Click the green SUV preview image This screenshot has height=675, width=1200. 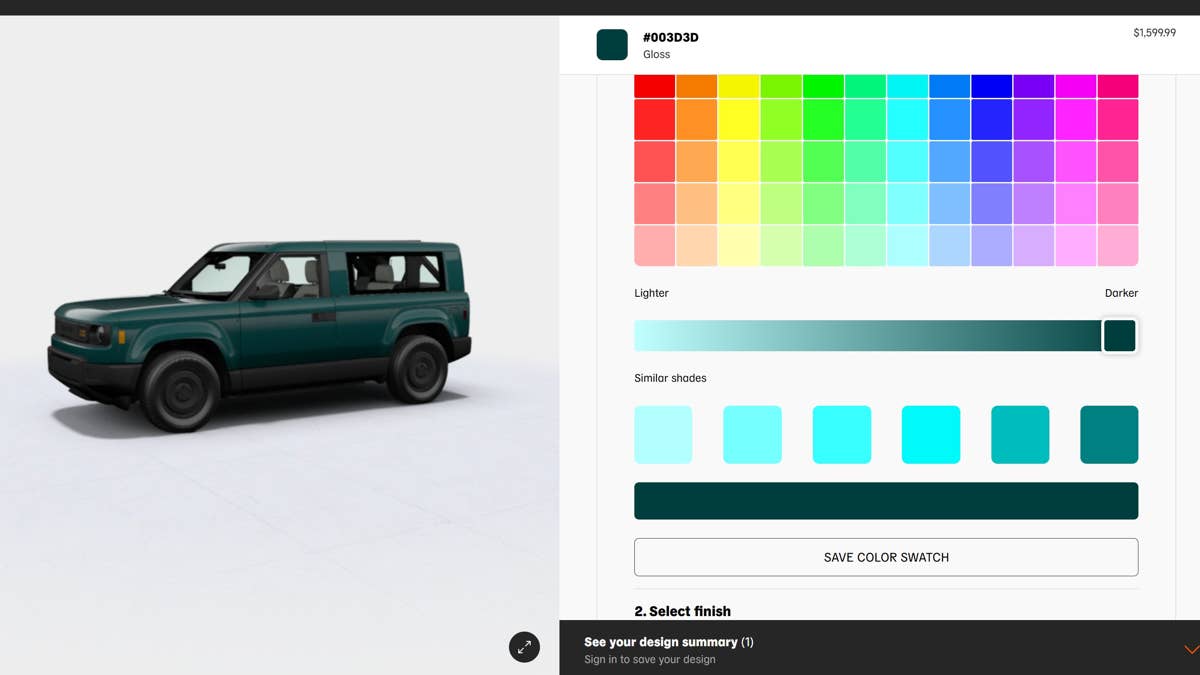259,334
